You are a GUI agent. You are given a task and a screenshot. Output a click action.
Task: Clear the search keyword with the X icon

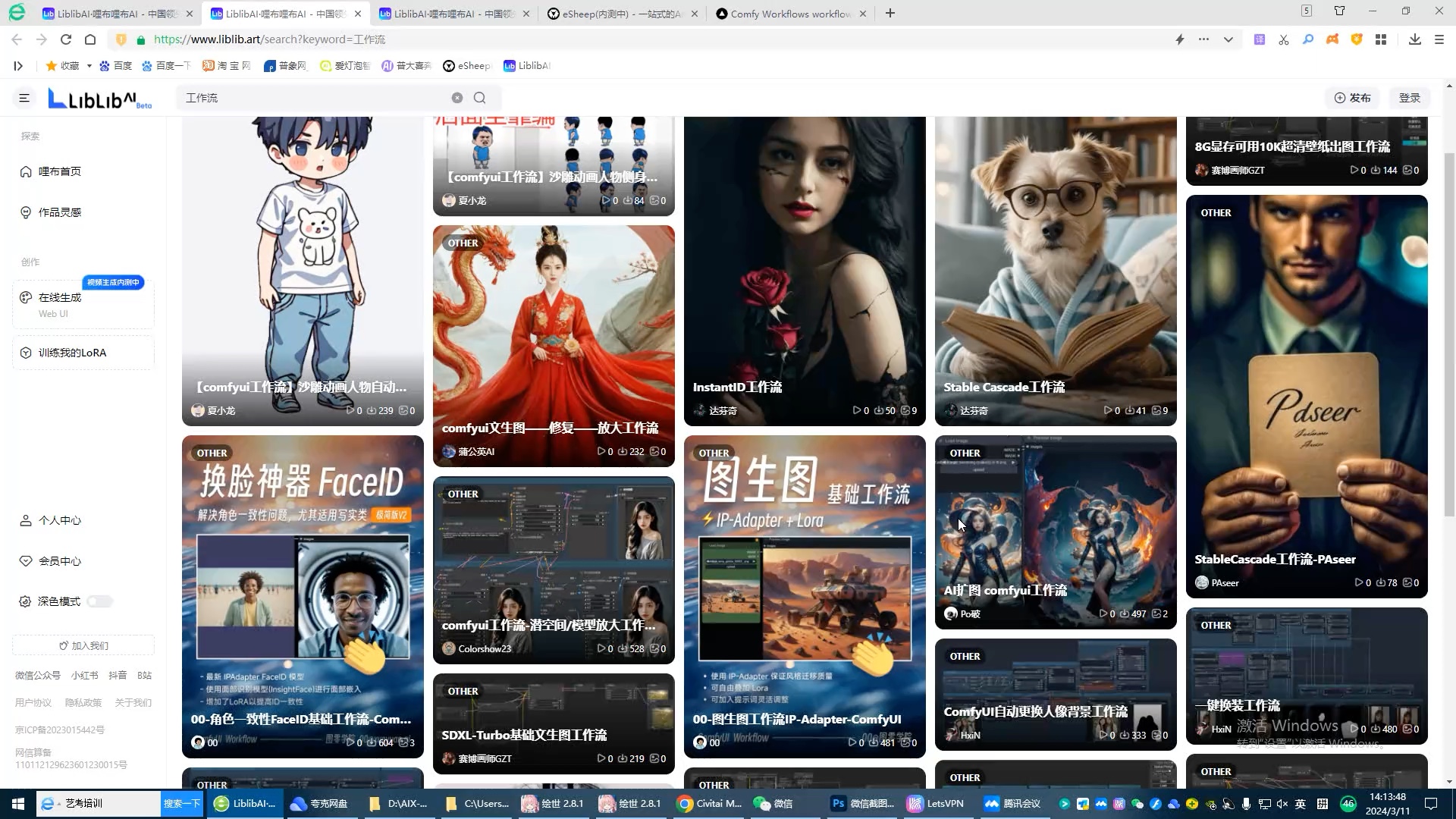(x=457, y=98)
